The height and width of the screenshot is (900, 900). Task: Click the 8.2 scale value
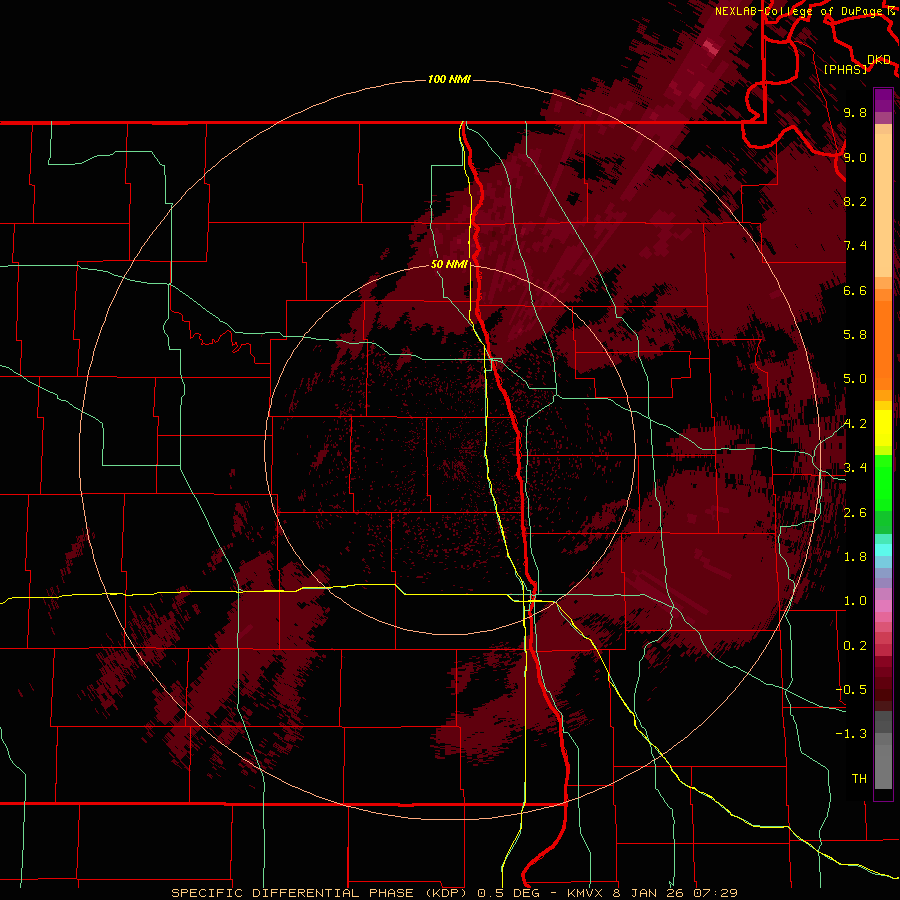[x=855, y=201]
